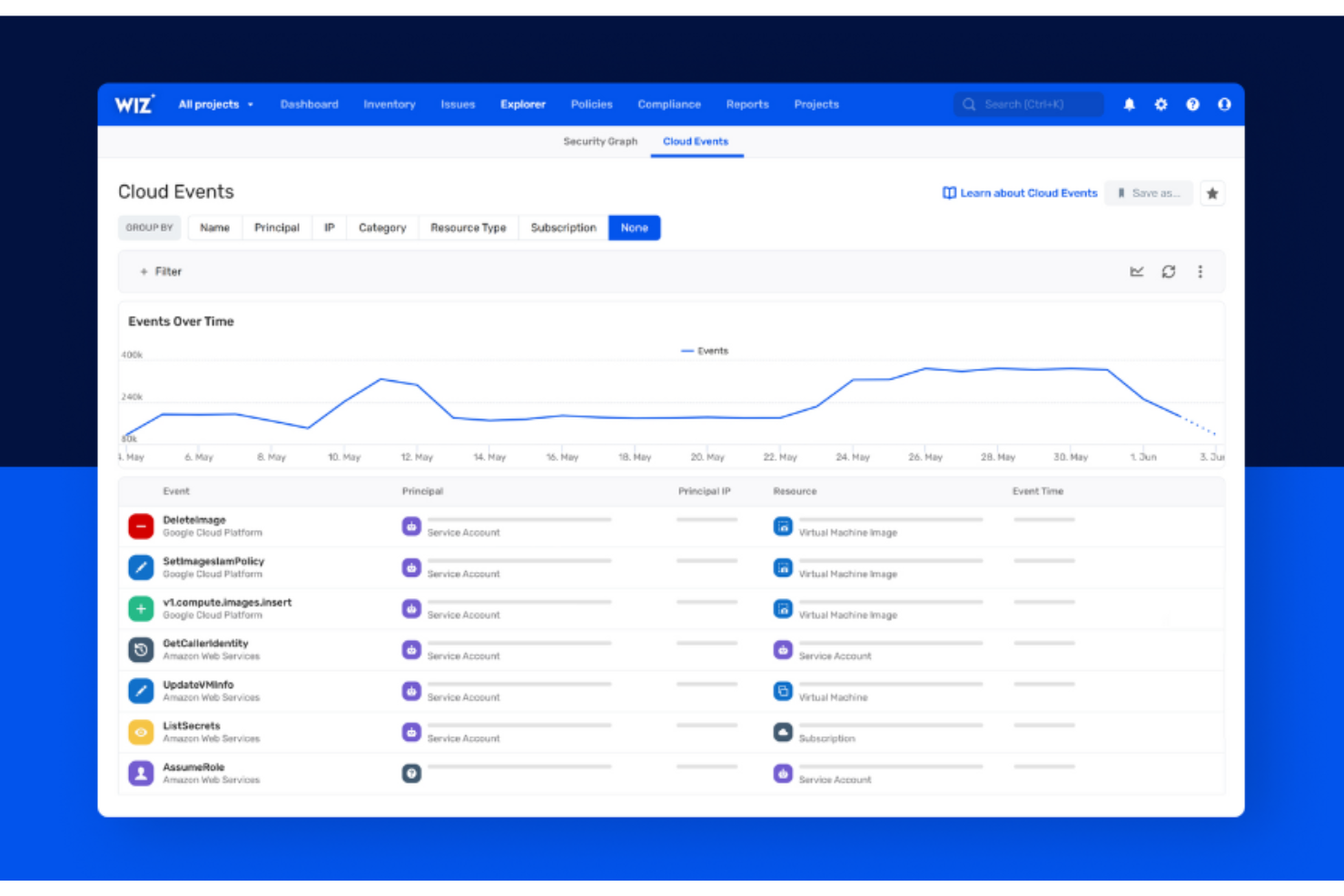Click the help question mark icon
The height and width of the screenshot is (896, 1344).
pos(1192,104)
